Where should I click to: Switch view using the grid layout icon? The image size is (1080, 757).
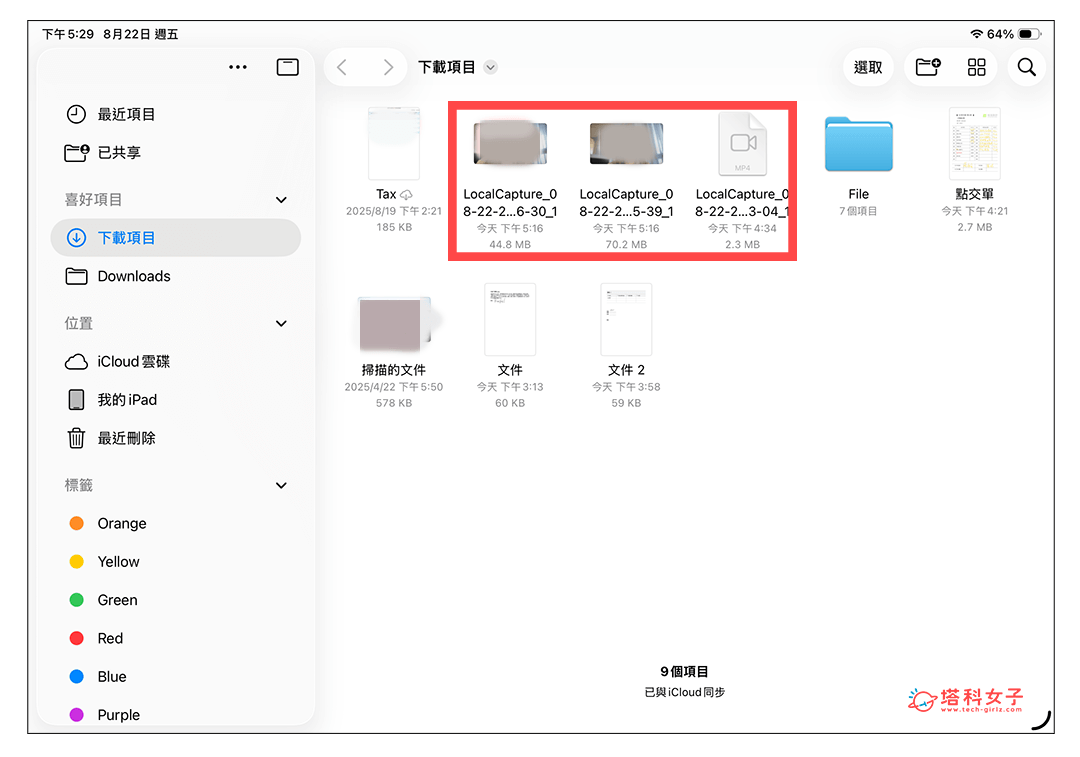click(x=976, y=67)
